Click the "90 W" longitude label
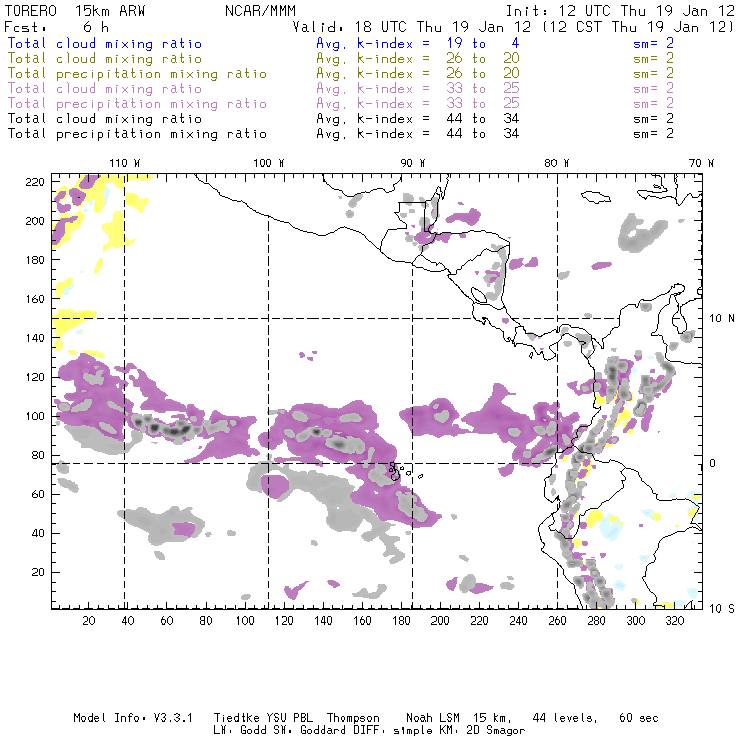 coord(412,163)
